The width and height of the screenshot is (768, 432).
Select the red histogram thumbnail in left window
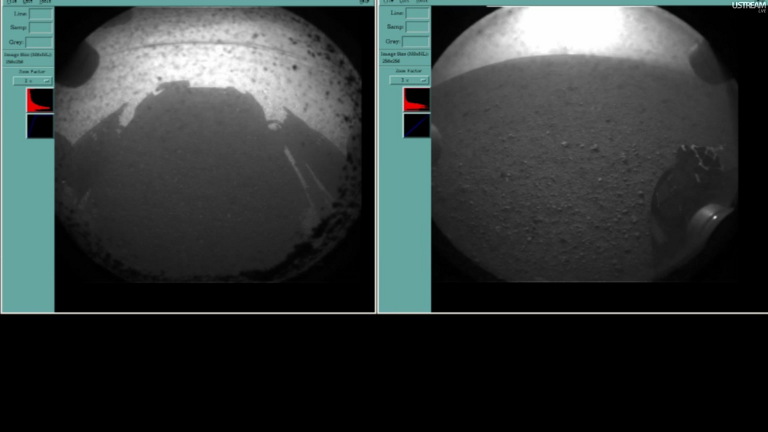40,100
